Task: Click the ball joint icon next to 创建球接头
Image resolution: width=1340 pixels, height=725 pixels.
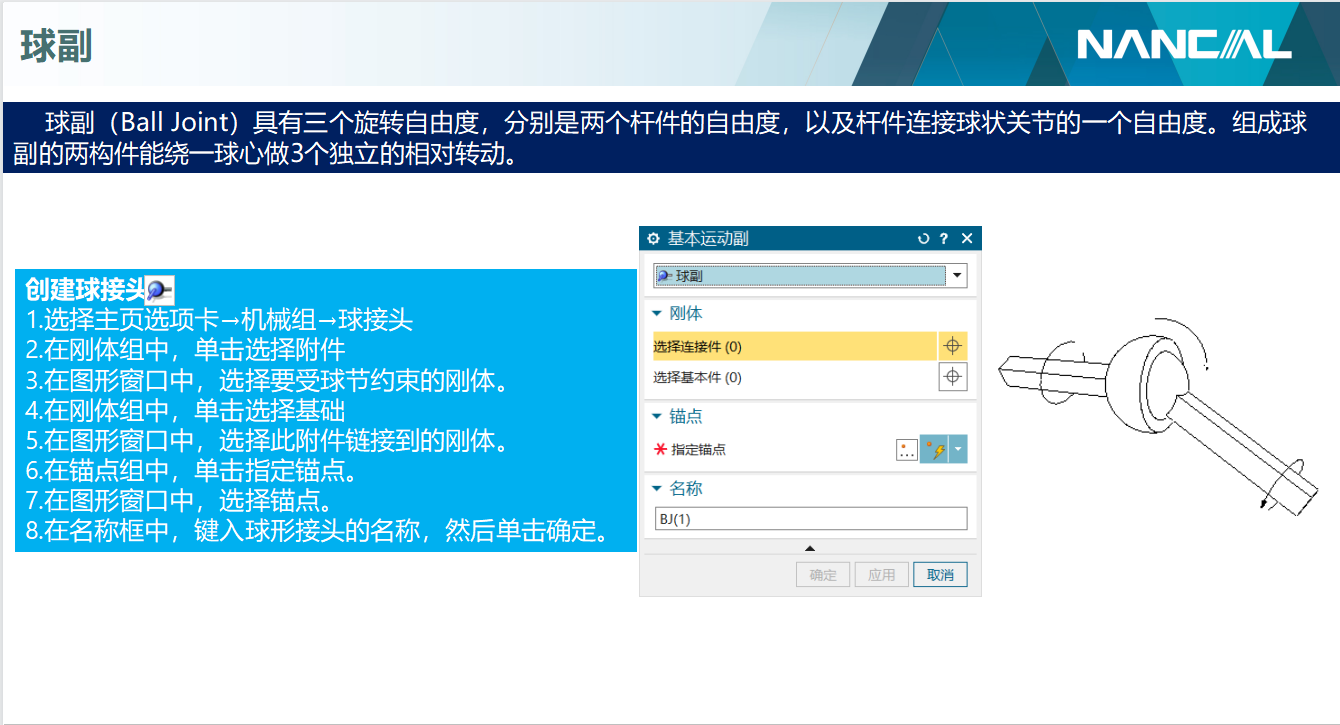Action: click(160, 290)
